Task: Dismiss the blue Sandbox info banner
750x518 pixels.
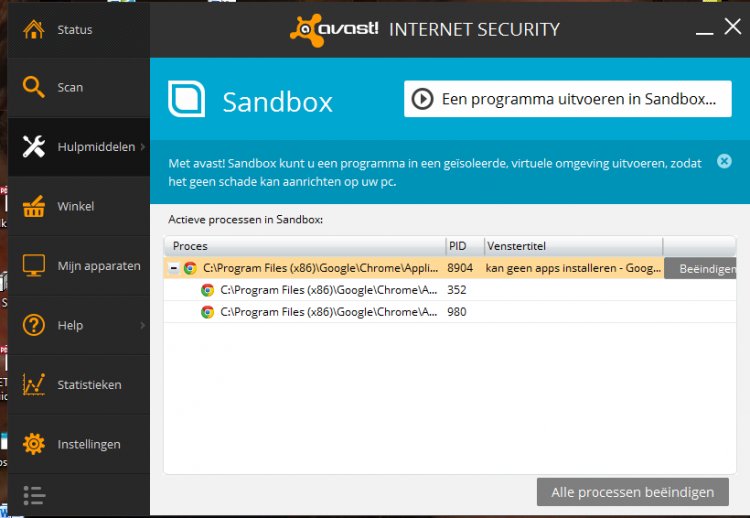Action: pos(724,161)
